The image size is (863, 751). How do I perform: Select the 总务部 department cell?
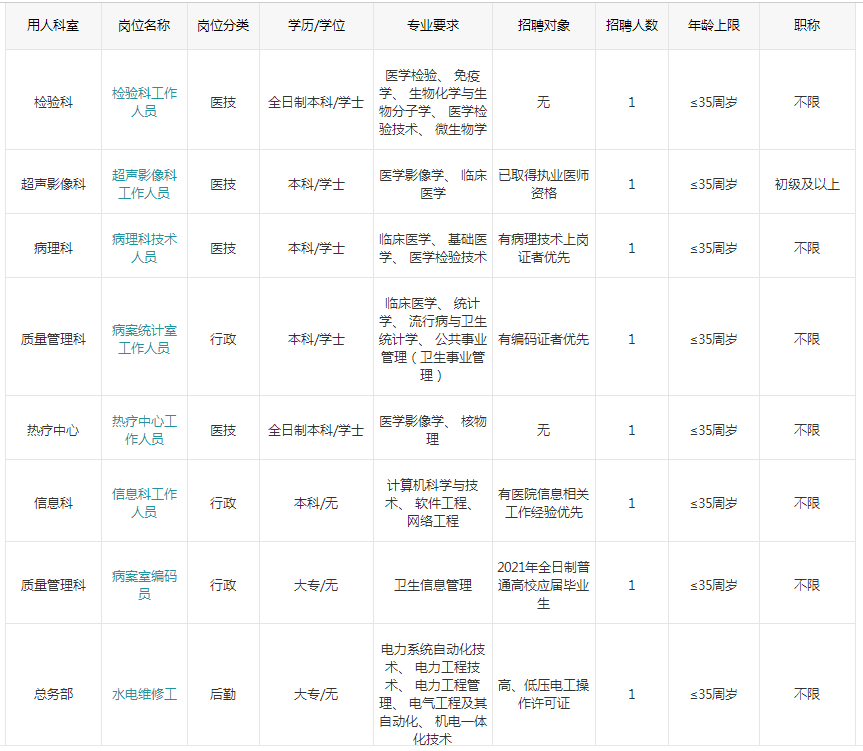[x=53, y=694]
